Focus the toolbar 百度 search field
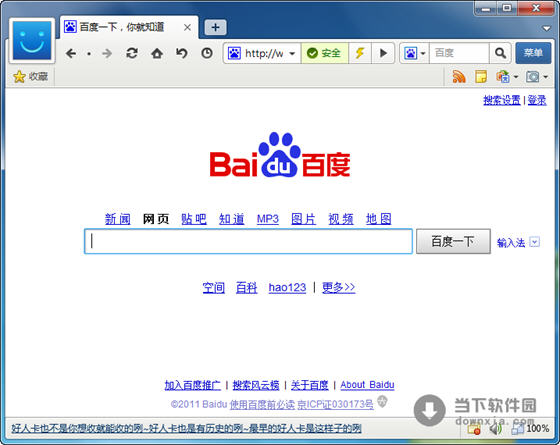 (459, 53)
